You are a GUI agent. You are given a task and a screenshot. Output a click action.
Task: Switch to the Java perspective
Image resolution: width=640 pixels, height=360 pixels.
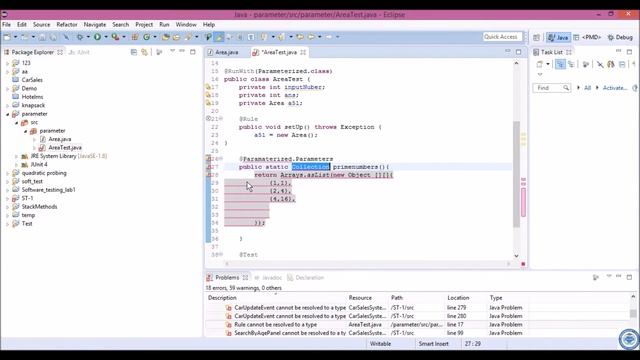[x=558, y=37]
